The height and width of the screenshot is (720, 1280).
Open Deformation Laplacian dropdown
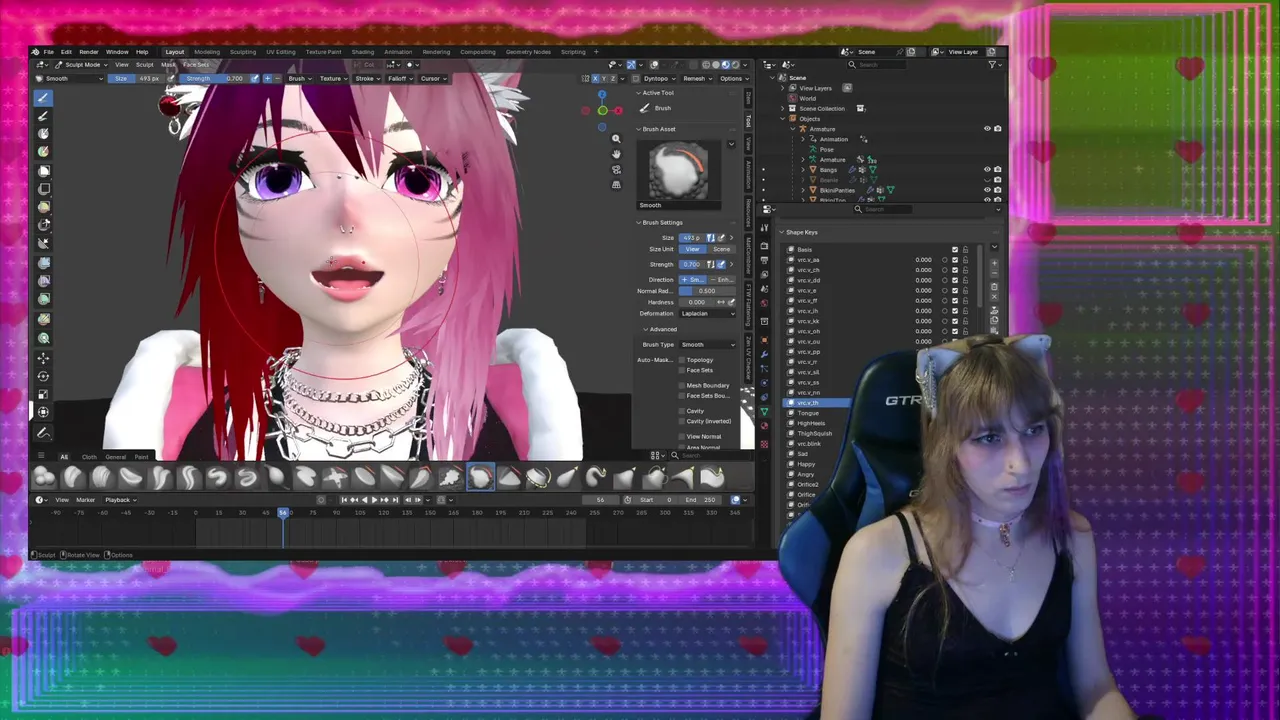(707, 313)
